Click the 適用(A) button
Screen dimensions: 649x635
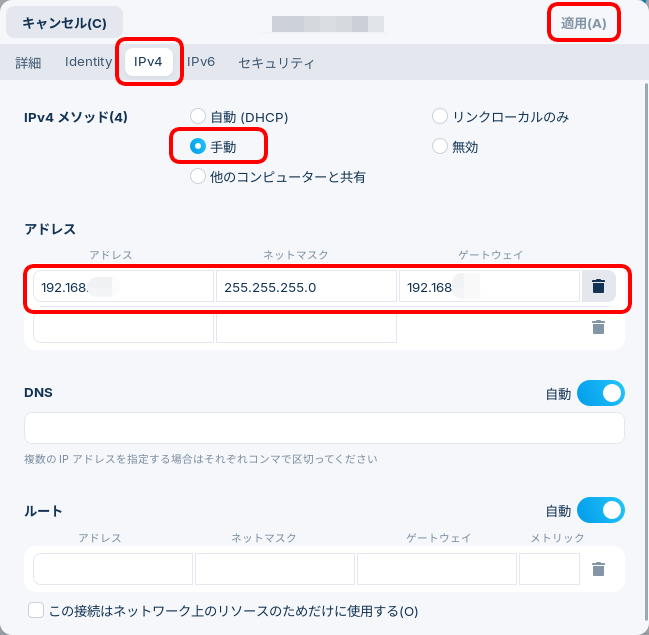584,23
